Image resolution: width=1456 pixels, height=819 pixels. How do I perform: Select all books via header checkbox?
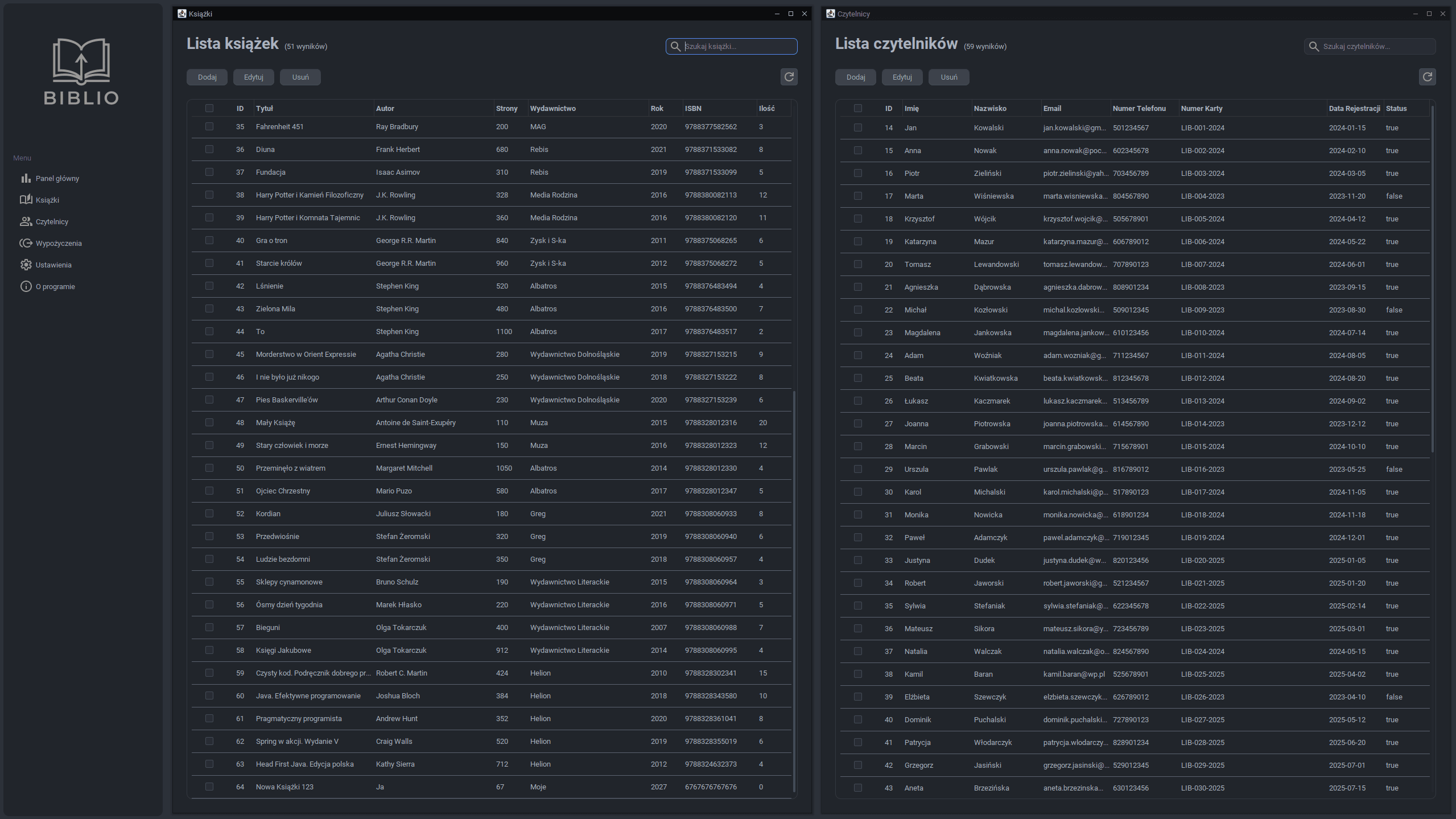click(209, 108)
